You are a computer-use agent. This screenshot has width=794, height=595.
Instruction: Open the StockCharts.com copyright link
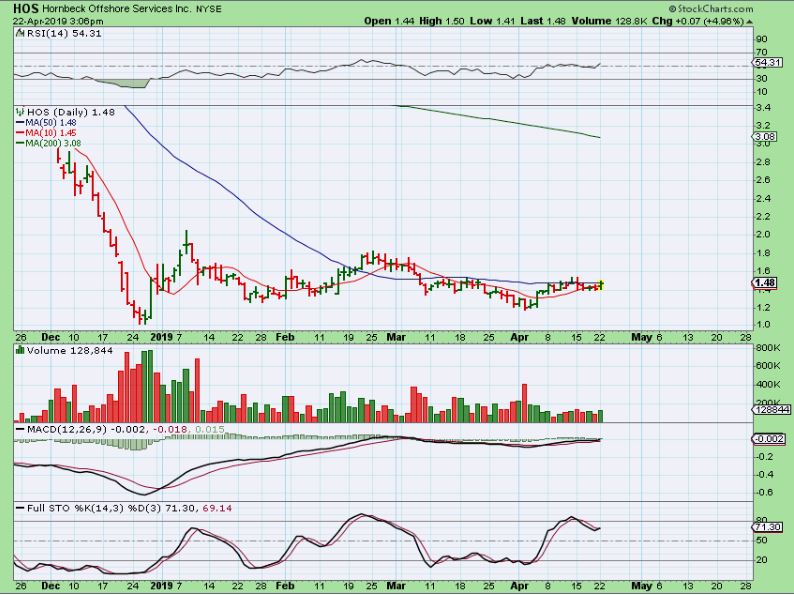pyautogui.click(x=710, y=9)
